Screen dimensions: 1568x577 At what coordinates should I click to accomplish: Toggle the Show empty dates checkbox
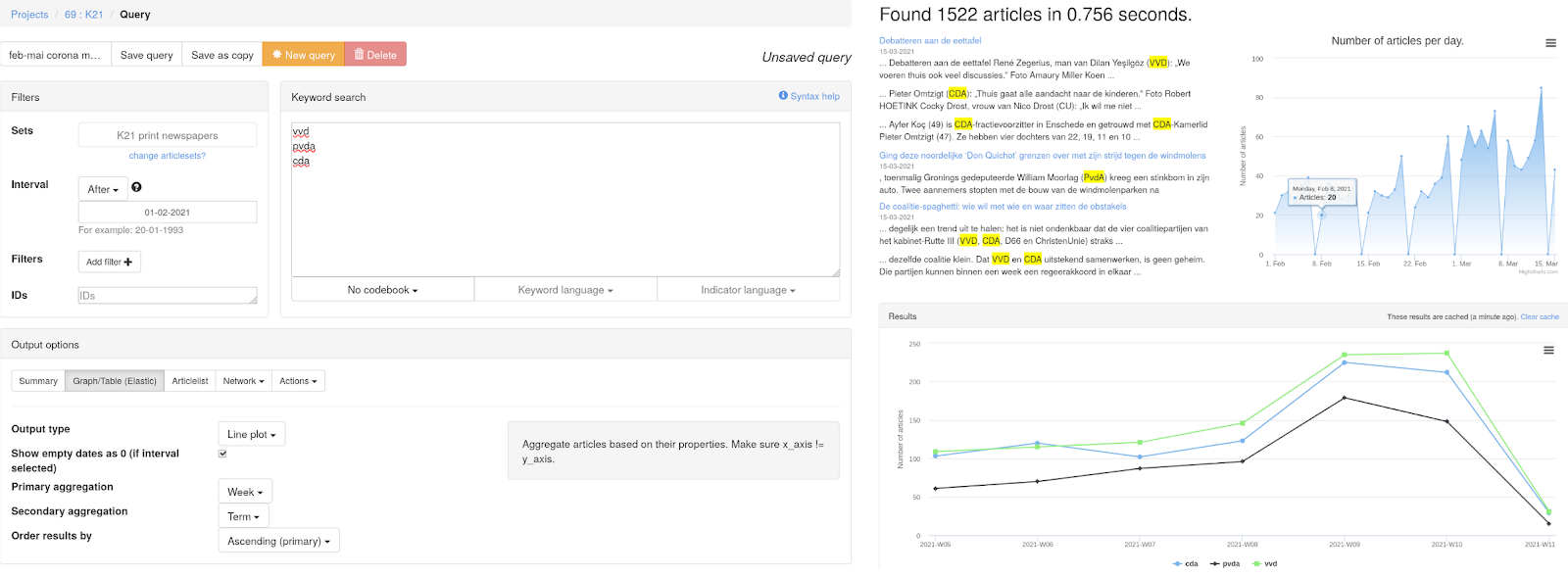[222, 454]
